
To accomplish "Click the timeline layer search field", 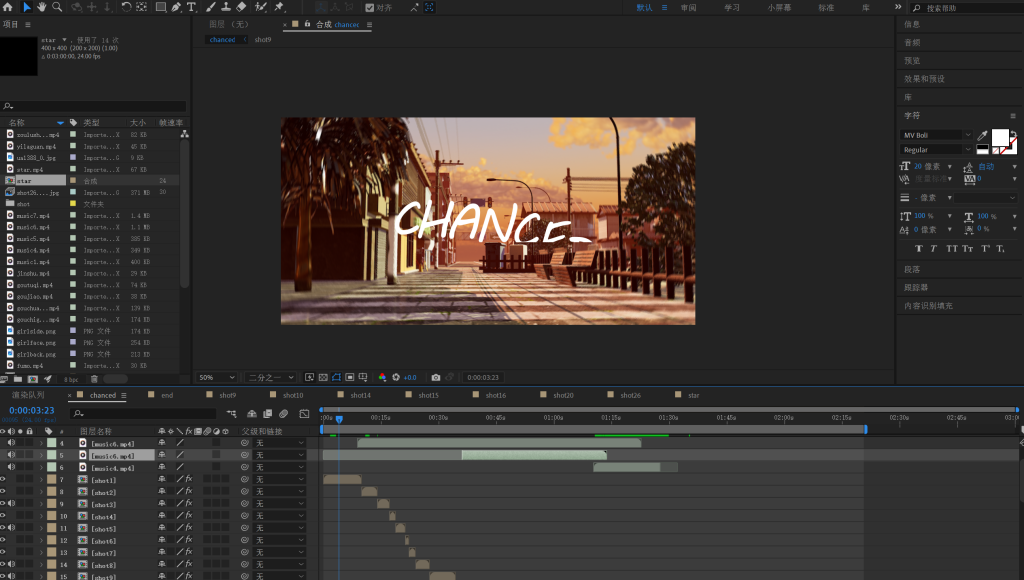I will 144,413.
